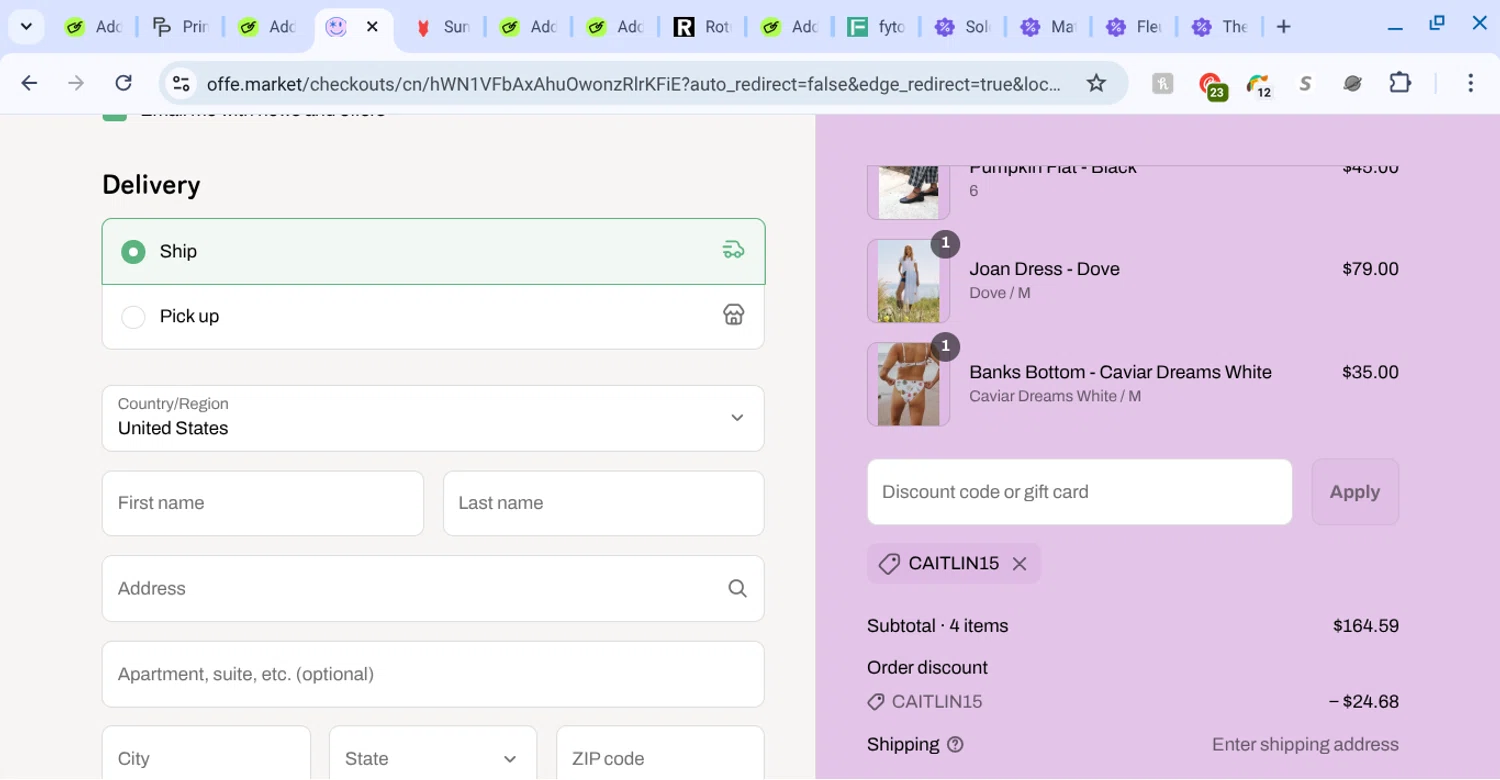Bookmark this page with the star icon

click(x=1096, y=83)
